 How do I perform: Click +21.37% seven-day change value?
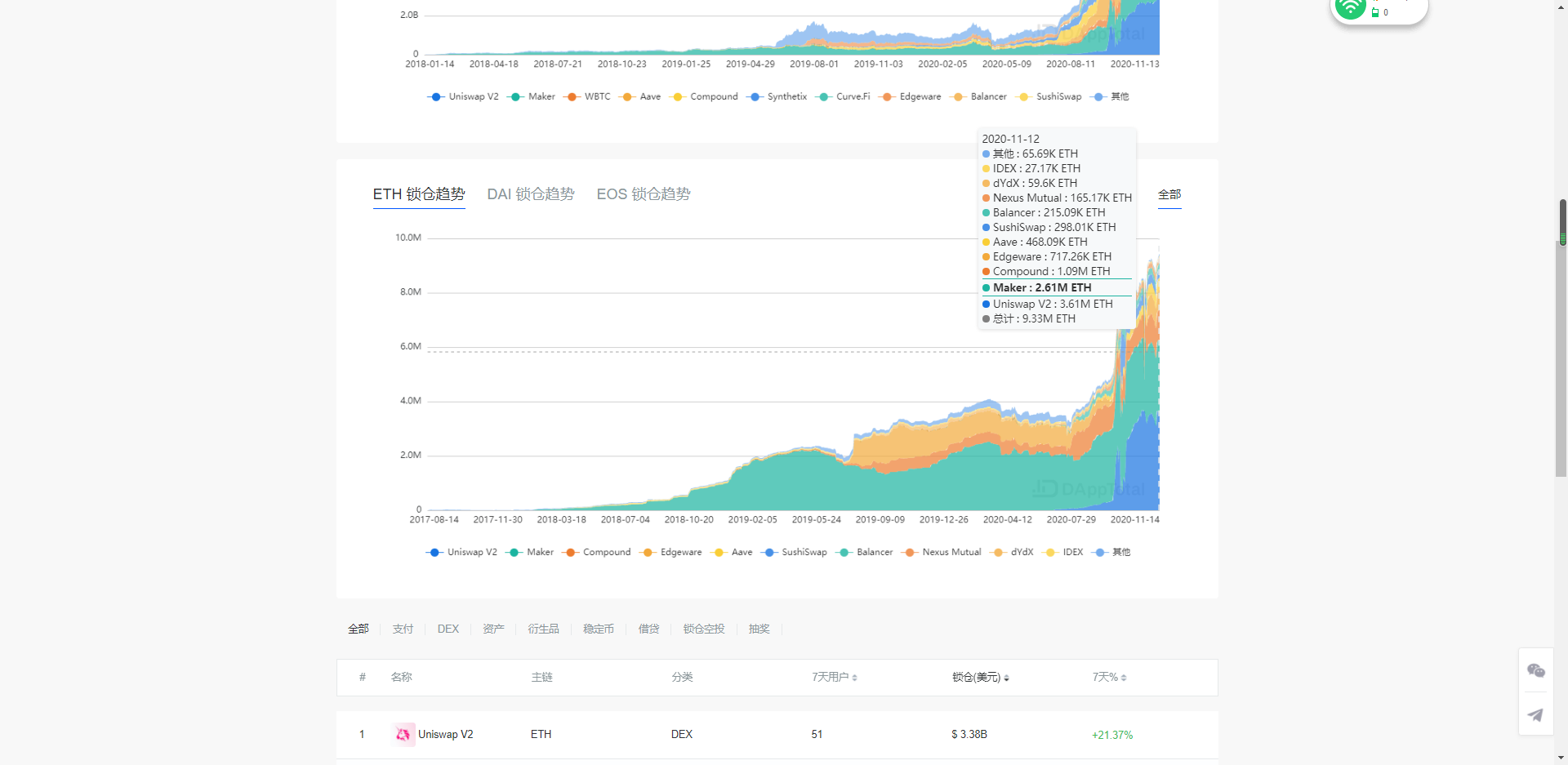pyautogui.click(x=1112, y=735)
